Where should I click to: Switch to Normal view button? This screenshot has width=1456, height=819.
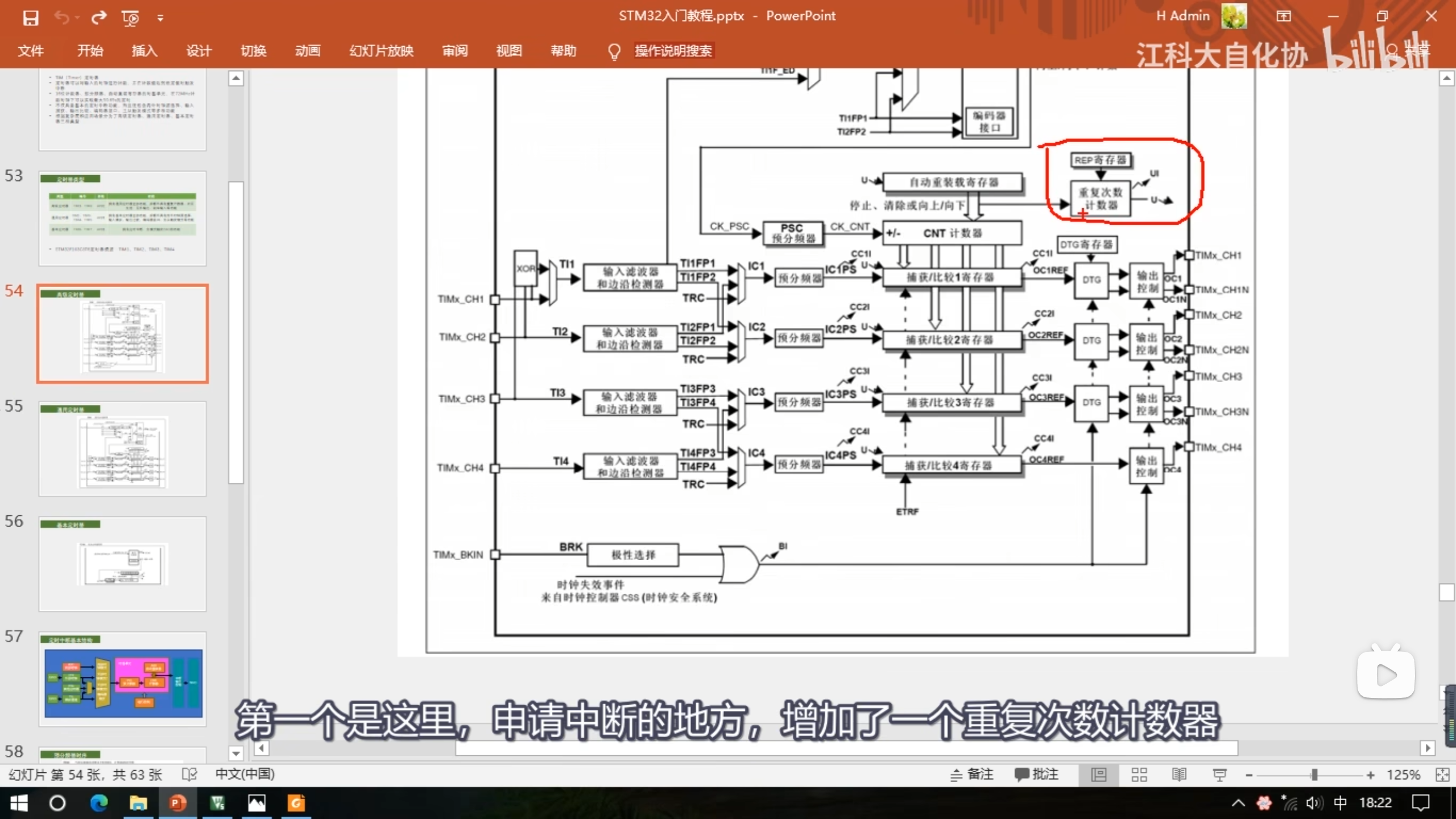[1099, 775]
